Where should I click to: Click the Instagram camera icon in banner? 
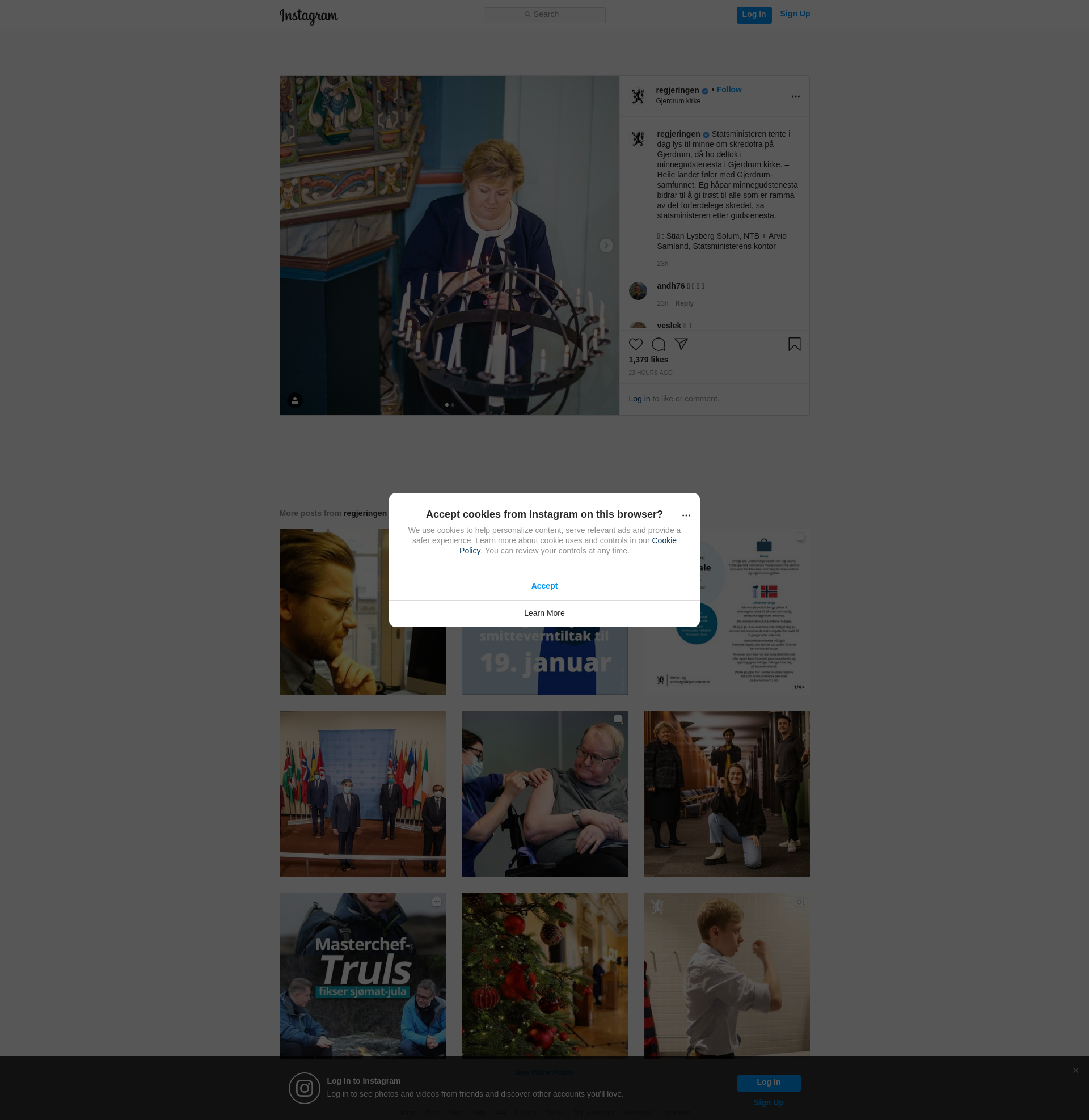tap(303, 1088)
